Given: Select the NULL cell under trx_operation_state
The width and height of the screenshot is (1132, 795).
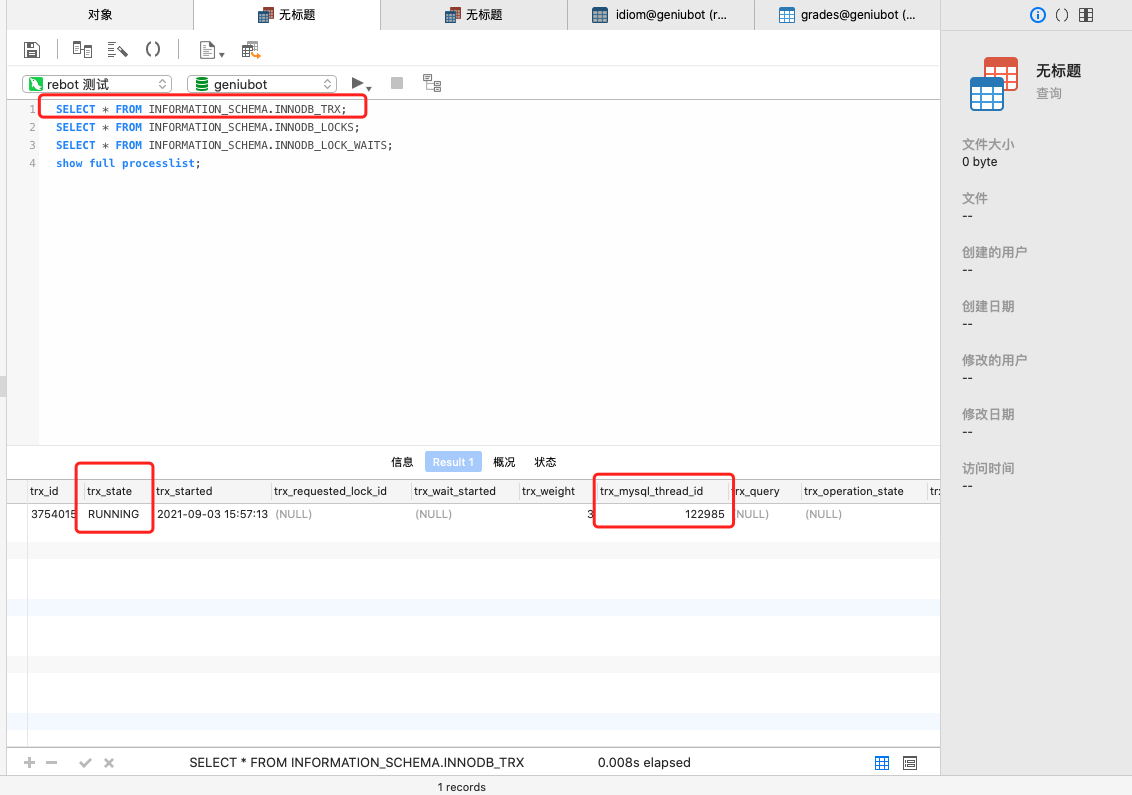Looking at the screenshot, I should pyautogui.click(x=864, y=514).
